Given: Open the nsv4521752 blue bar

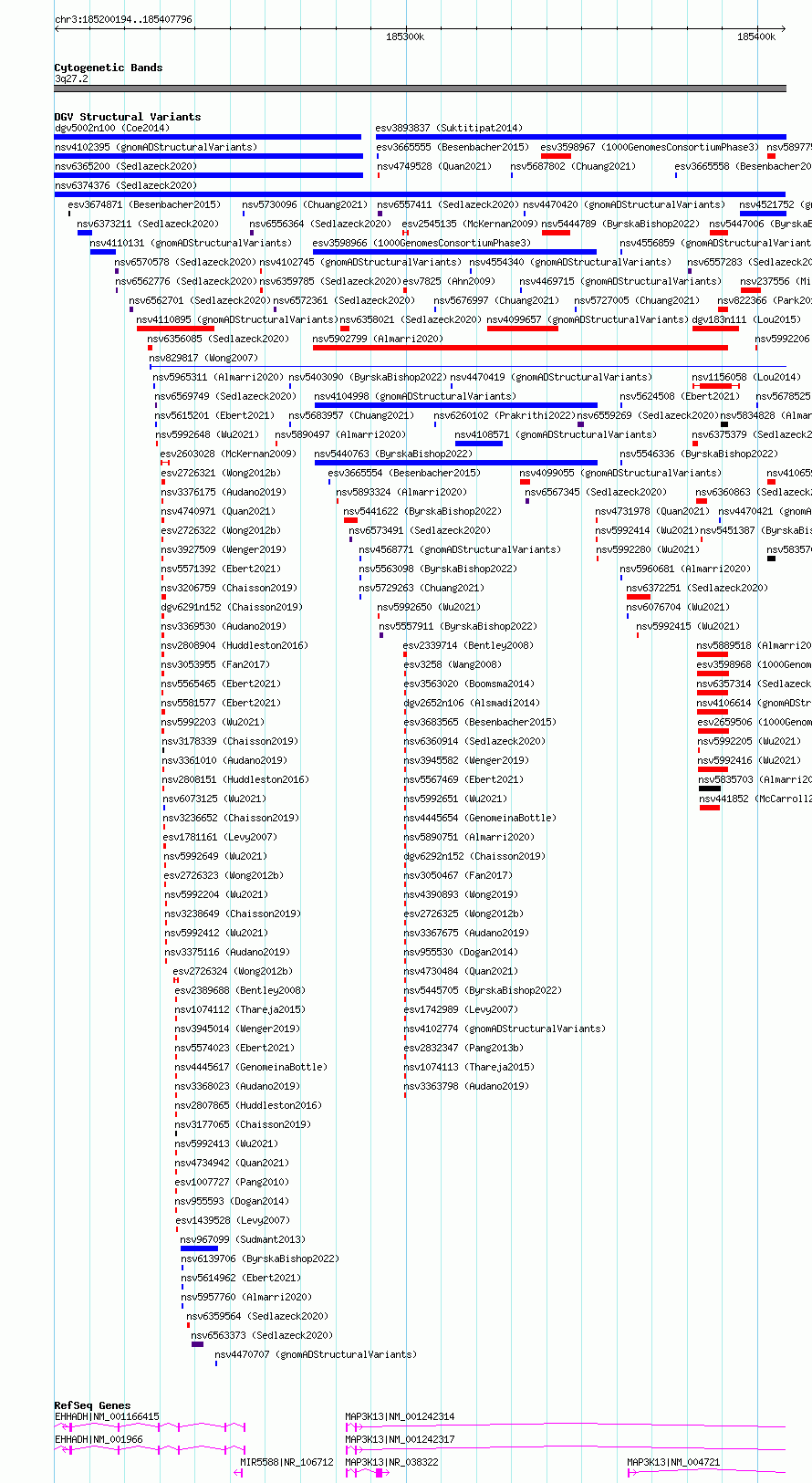Looking at the screenshot, I should [763, 214].
